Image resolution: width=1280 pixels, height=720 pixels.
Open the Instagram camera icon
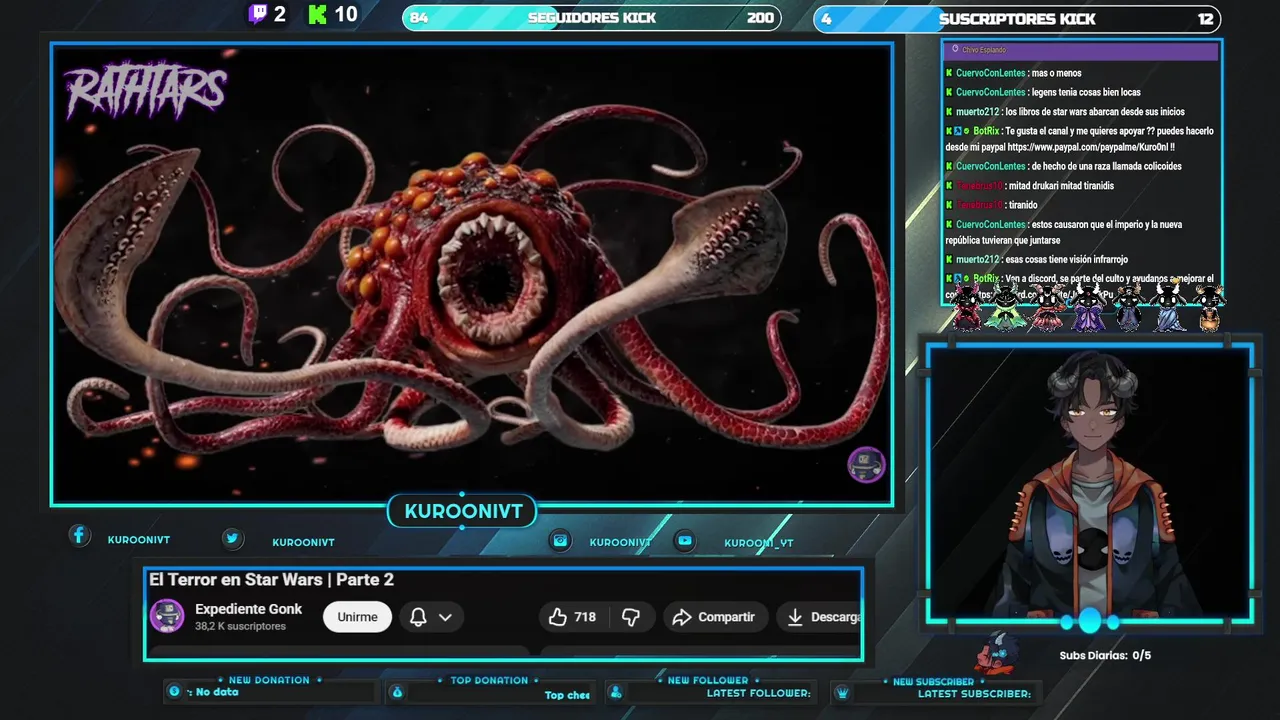561,540
